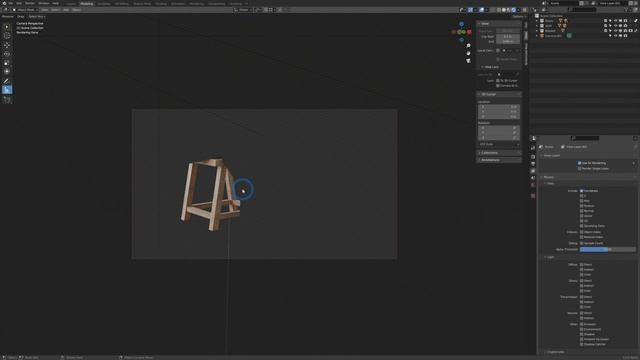The image size is (640, 360).
Task: Open the Render properties tab
Action: click(533, 157)
